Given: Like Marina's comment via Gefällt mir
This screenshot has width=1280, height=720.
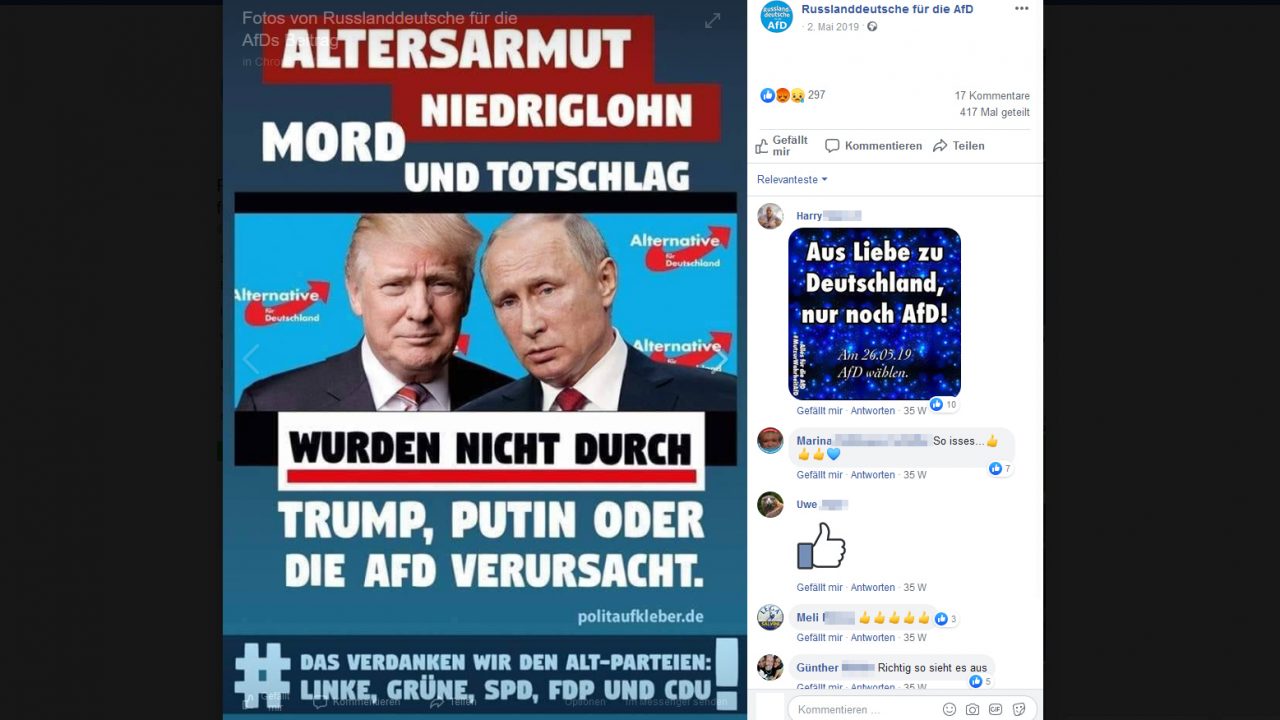Looking at the screenshot, I should point(819,475).
